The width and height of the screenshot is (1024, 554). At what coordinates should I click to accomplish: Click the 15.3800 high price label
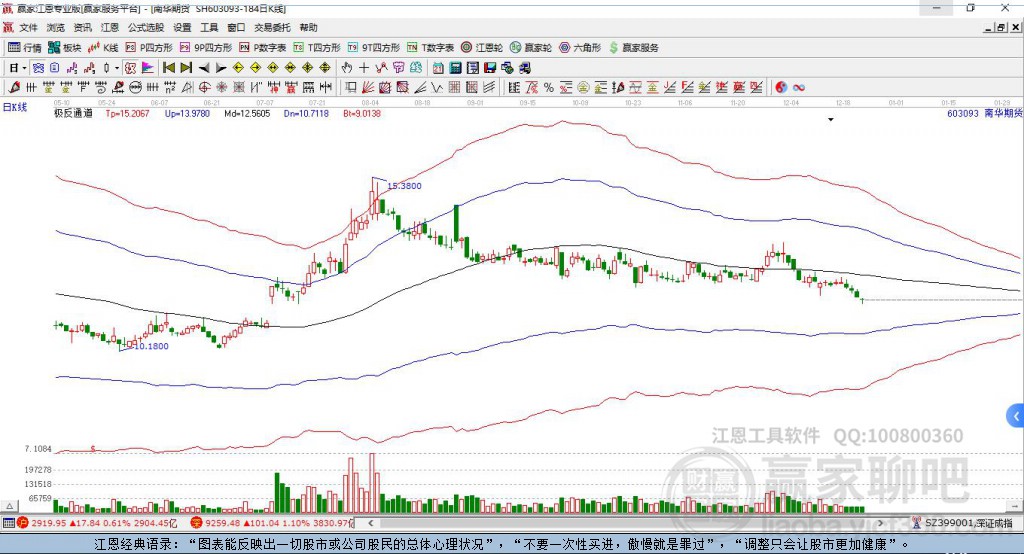coord(404,186)
